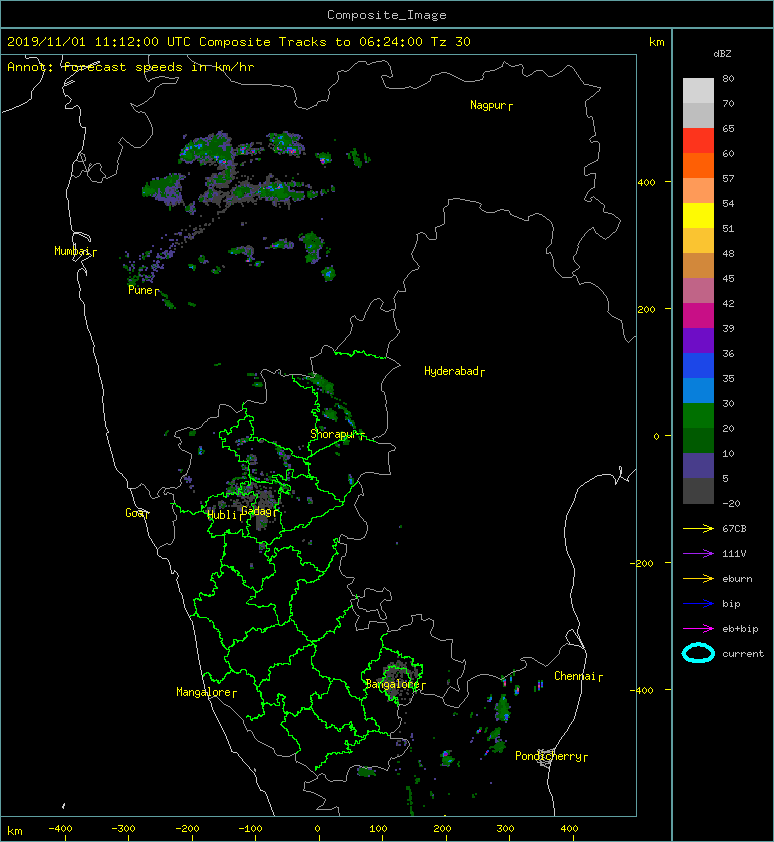Click the blue bip arrow legend icon
This screenshot has height=842, width=774.
pos(698,604)
